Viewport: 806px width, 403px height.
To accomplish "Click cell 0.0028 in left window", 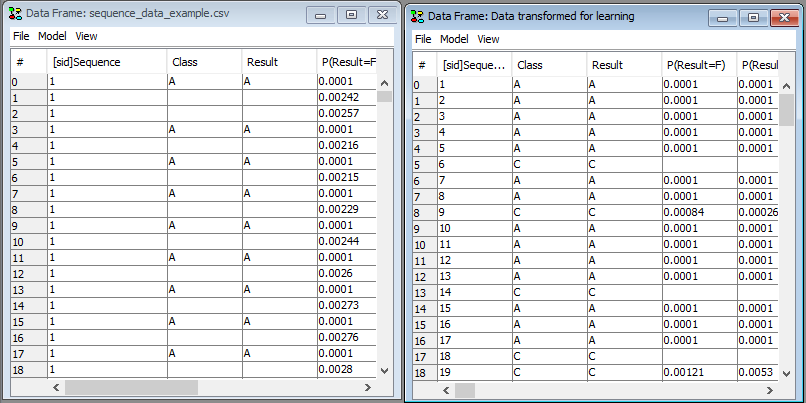I will (x=346, y=370).
